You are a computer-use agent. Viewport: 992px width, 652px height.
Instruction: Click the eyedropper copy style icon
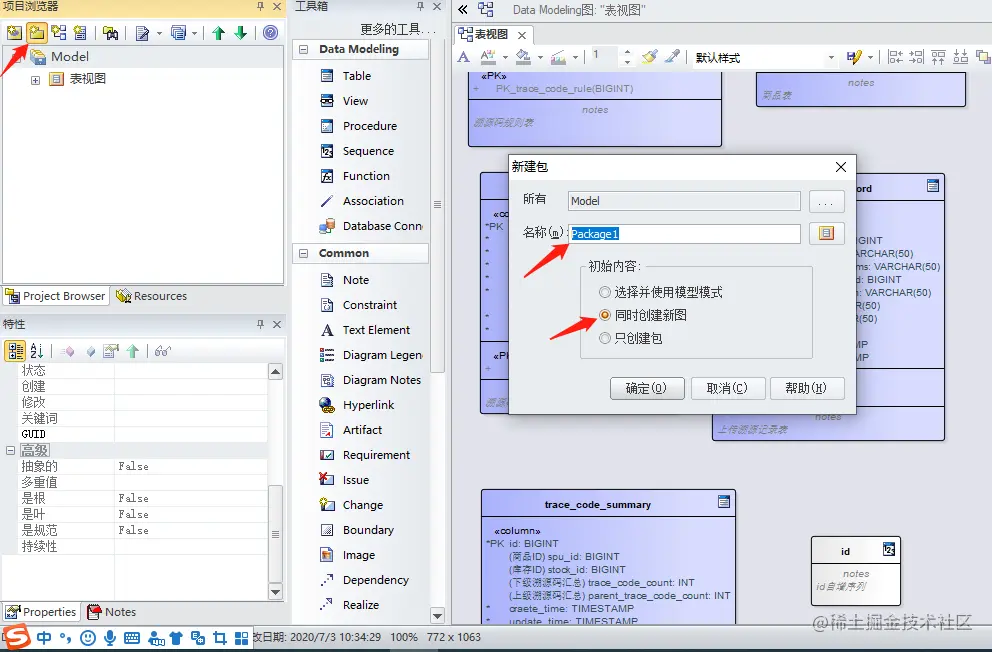tap(673, 57)
